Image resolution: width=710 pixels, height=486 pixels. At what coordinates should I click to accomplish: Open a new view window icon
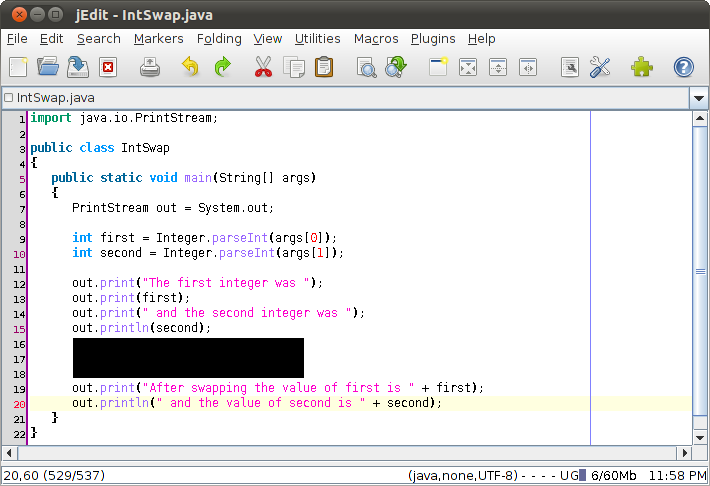pyautogui.click(x=438, y=67)
